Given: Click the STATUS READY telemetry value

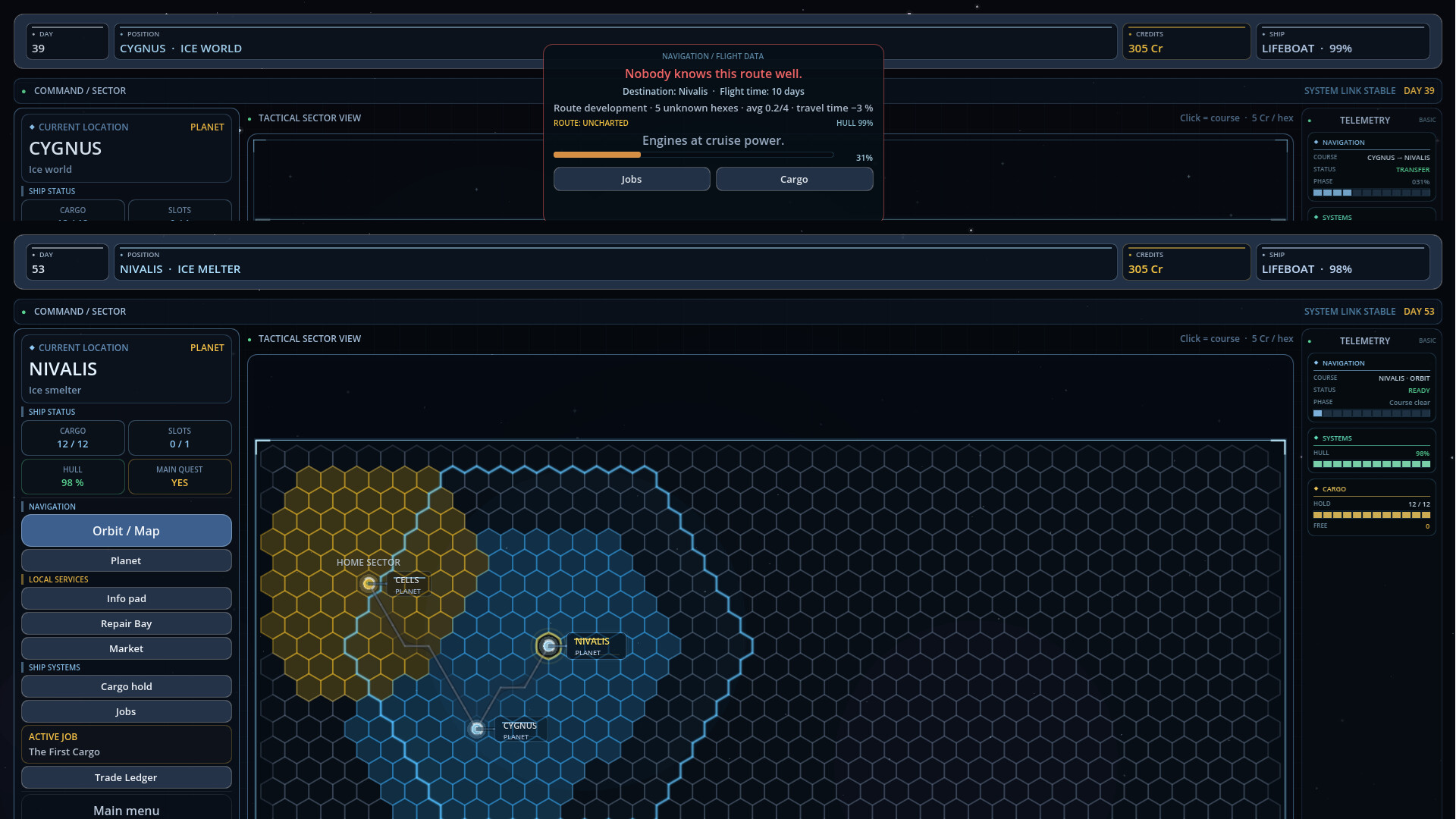Looking at the screenshot, I should [1419, 391].
